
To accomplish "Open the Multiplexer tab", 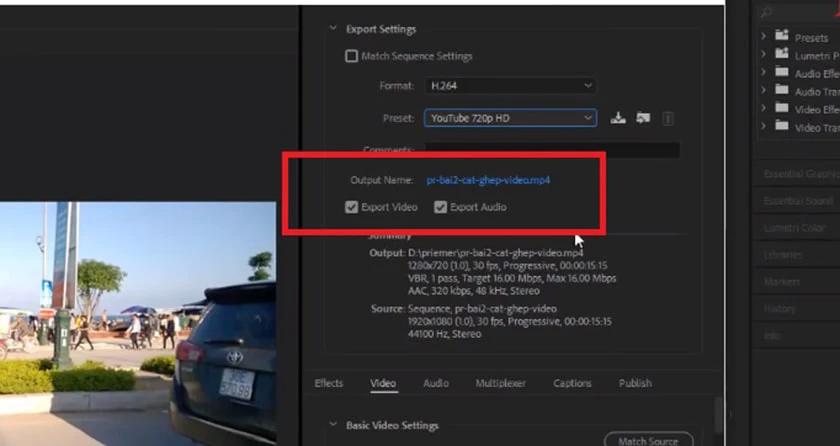I will [x=500, y=383].
